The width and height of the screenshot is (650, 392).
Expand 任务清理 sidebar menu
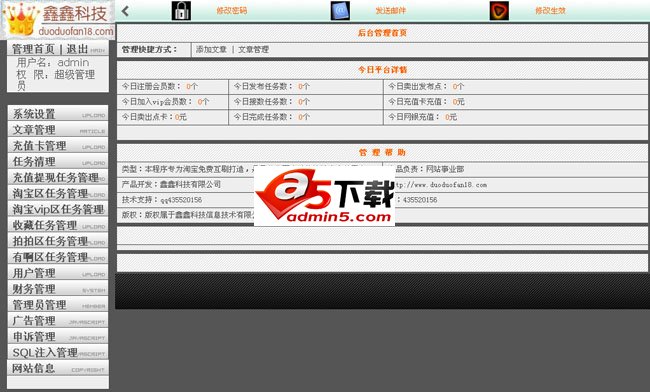[x=58, y=161]
